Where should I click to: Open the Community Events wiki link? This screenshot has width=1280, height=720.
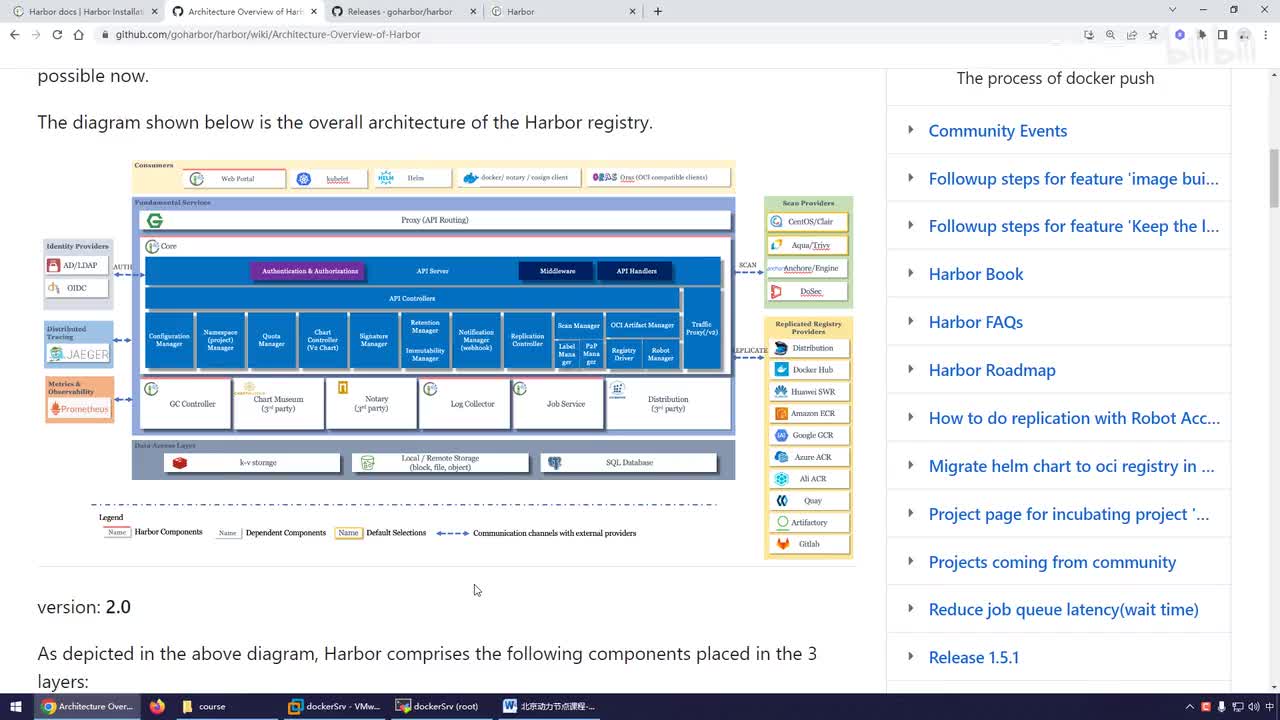[x=997, y=131]
